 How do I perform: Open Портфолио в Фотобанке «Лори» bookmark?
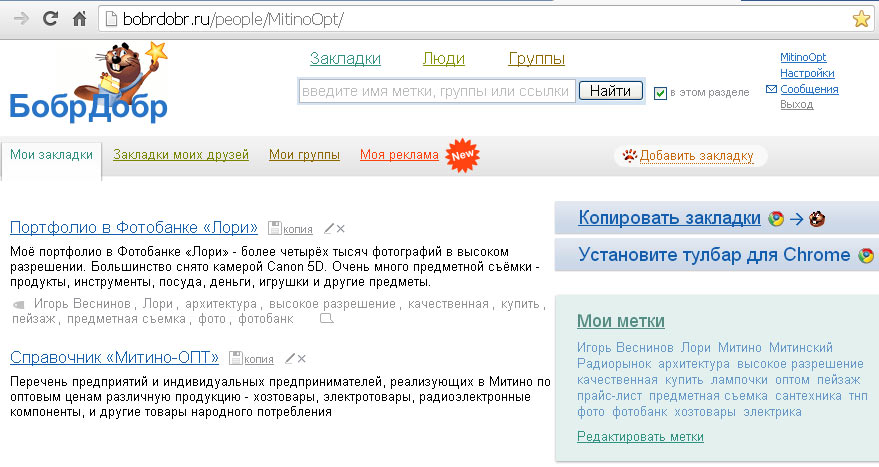click(x=134, y=228)
